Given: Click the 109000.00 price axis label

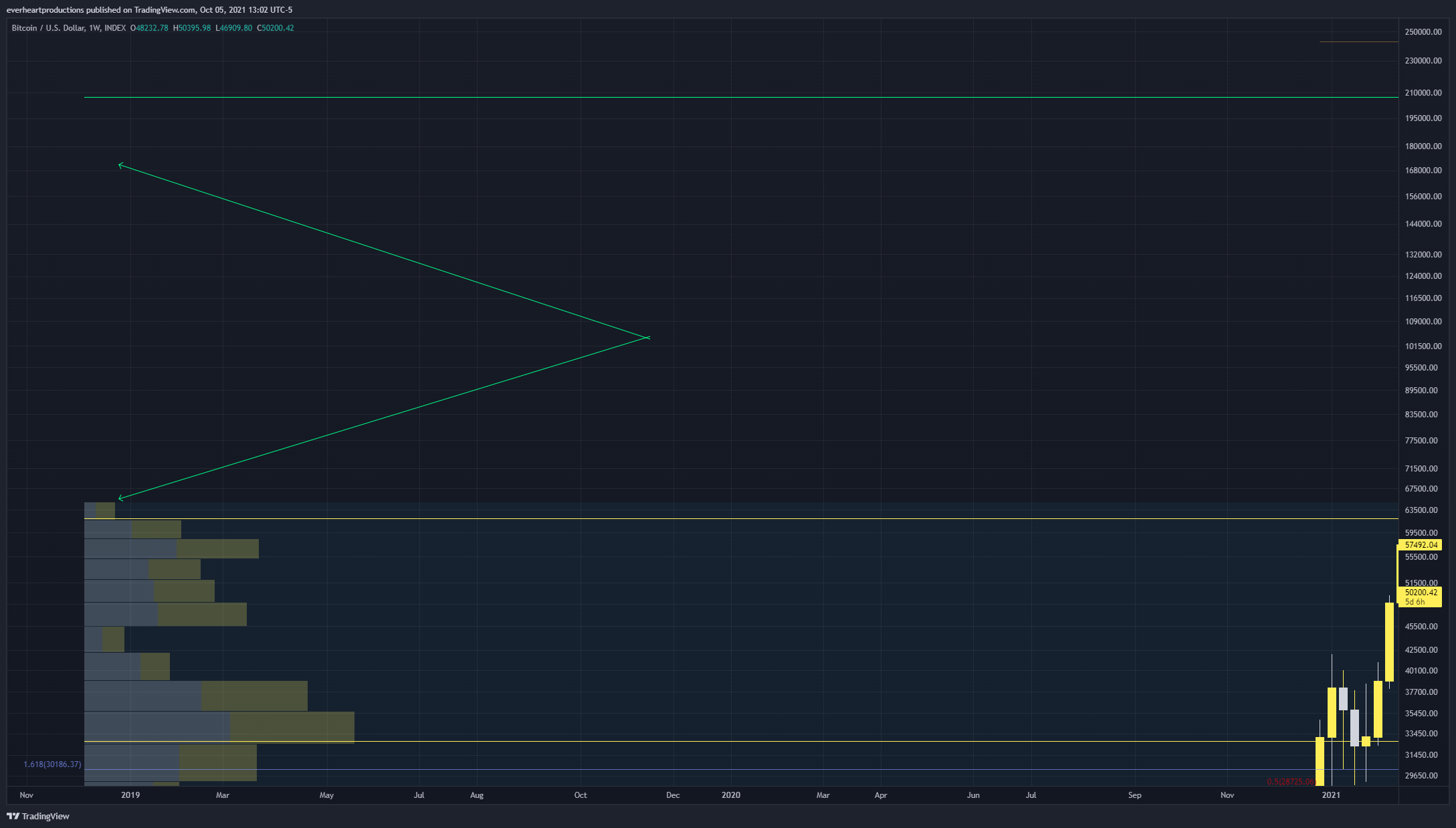Looking at the screenshot, I should (1423, 322).
